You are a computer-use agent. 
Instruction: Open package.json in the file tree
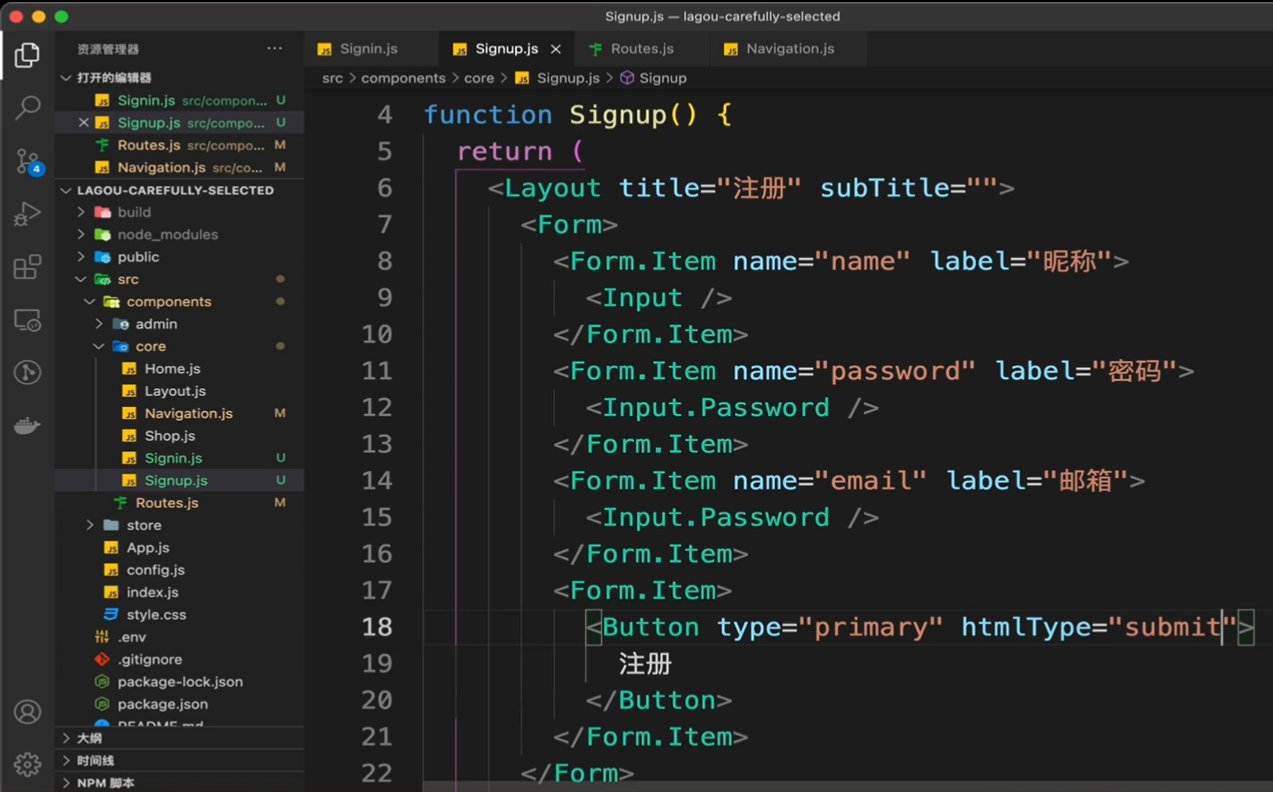pos(162,704)
